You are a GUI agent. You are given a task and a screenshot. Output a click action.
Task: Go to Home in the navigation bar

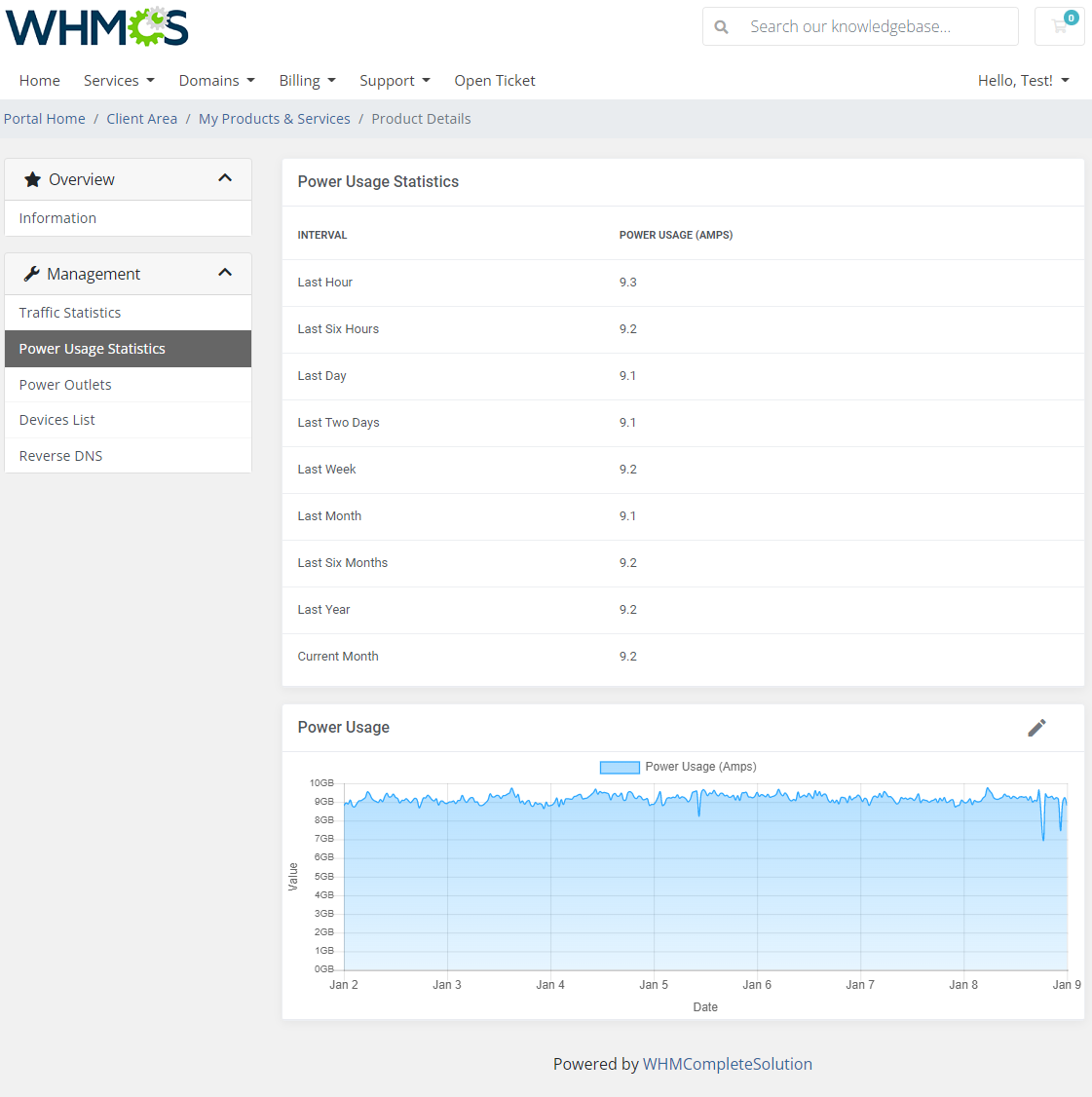click(39, 81)
